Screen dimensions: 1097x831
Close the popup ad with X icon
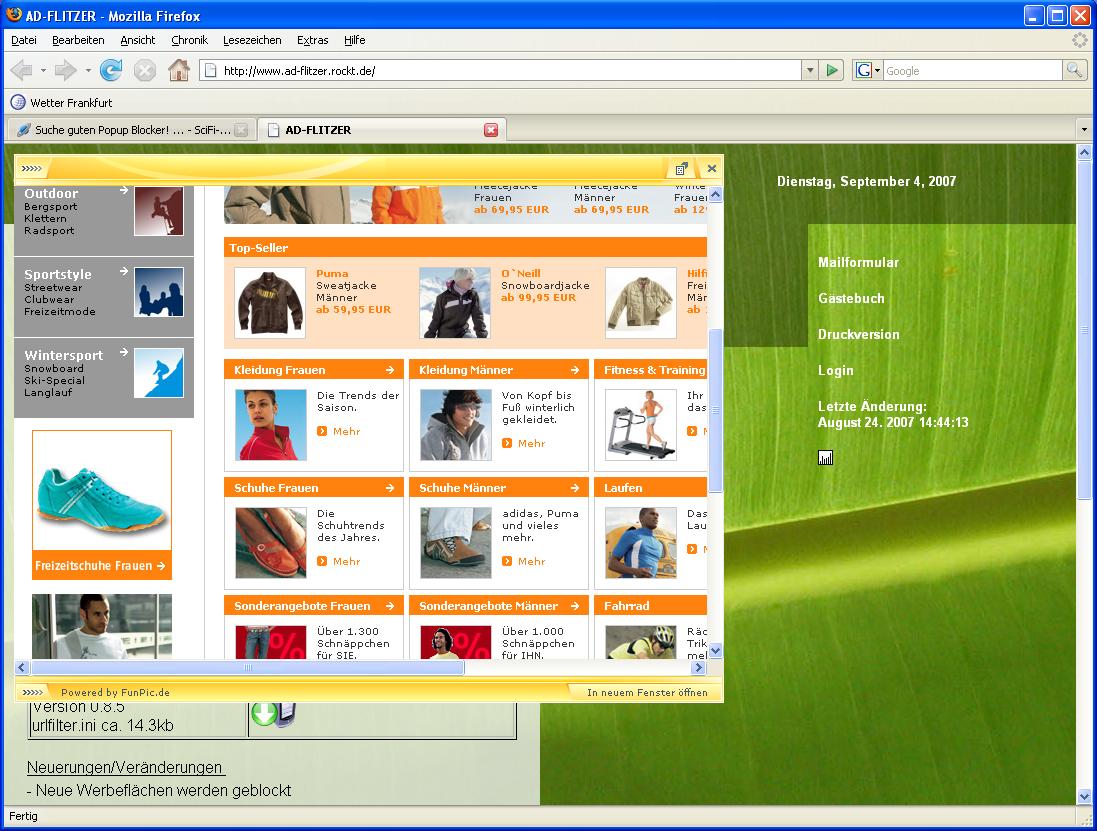(x=711, y=169)
